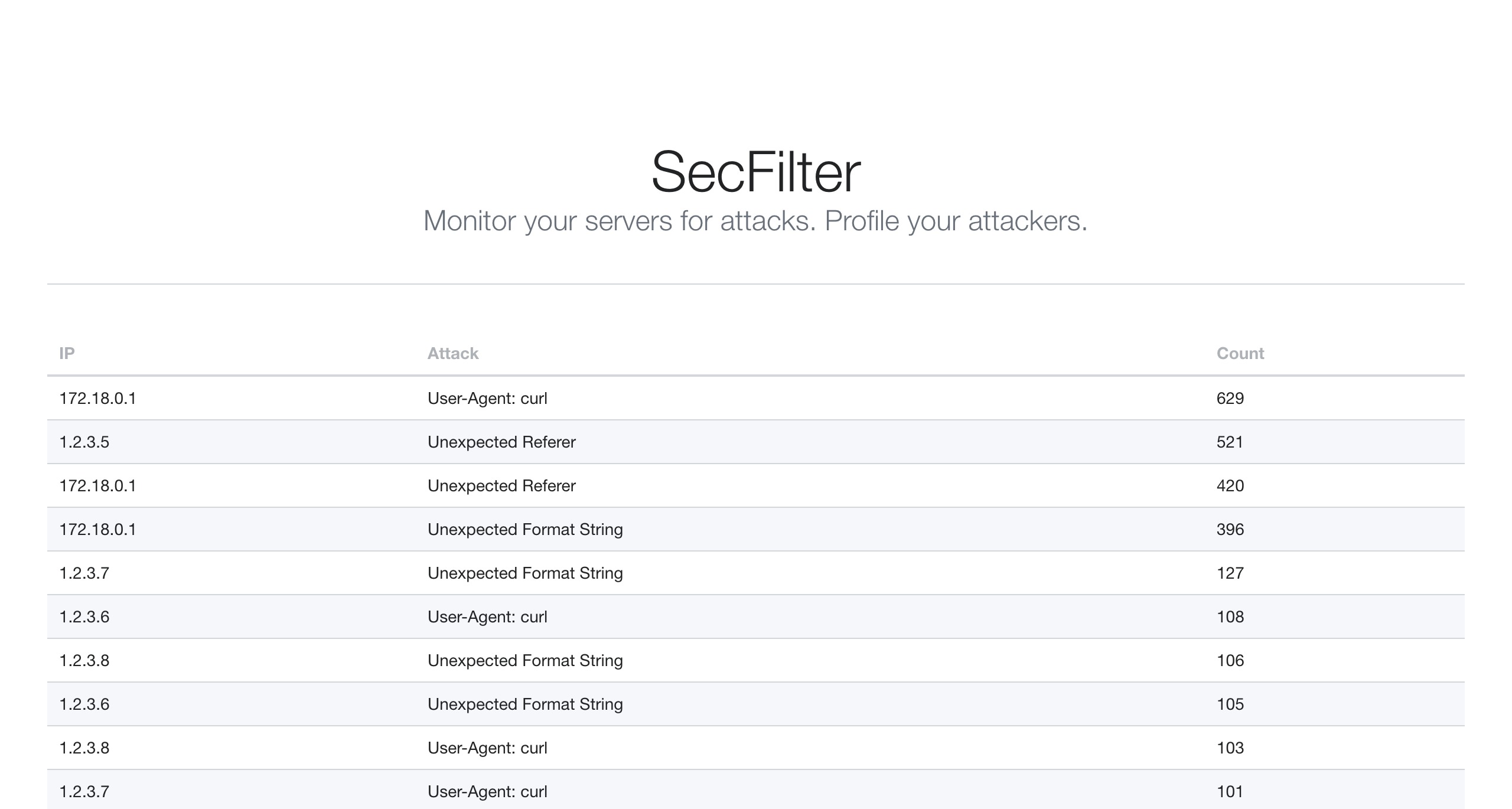The height and width of the screenshot is (809, 1512).
Task: Click User-Agent: curl in the 108 row
Action: coord(487,617)
